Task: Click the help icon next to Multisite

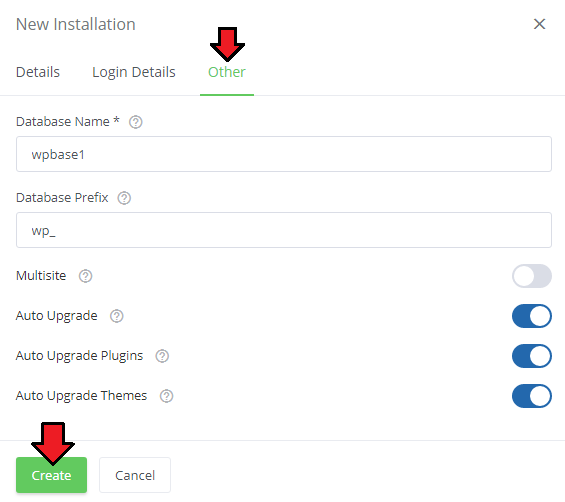Action: [85, 276]
